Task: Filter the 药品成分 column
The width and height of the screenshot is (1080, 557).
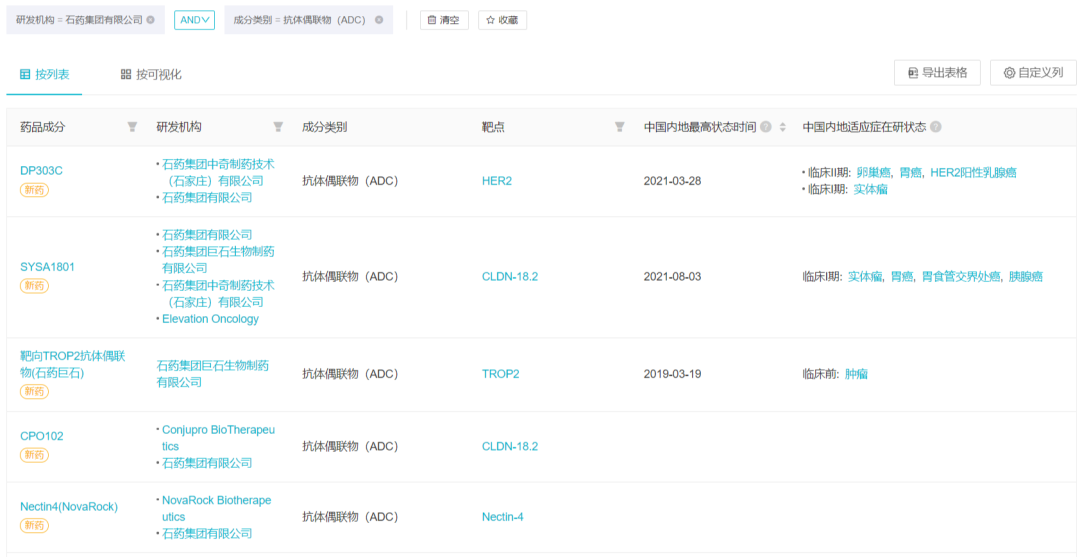Action: (132, 127)
